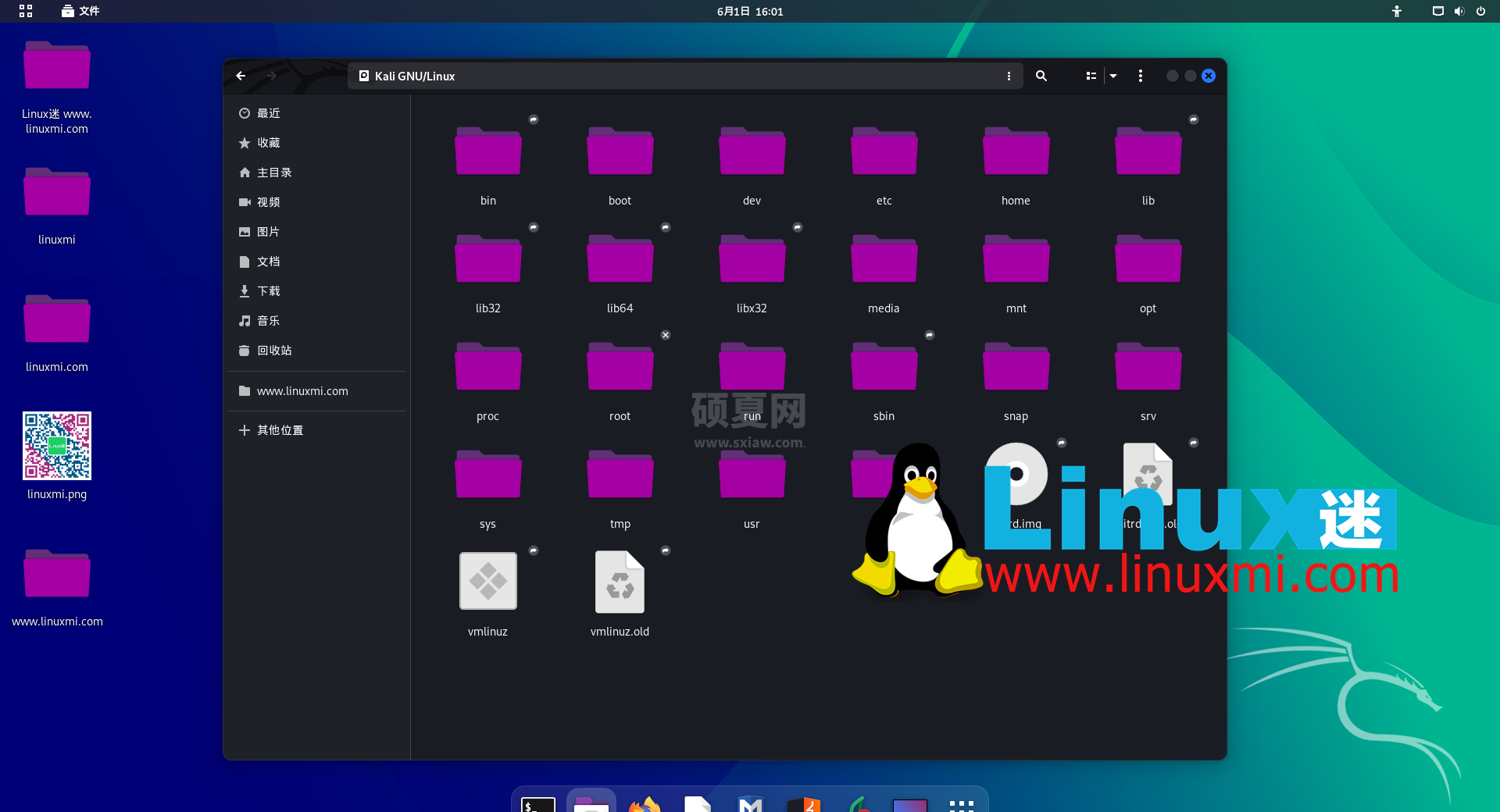Select desktop folder Linux迷 www.linuxmi.com
The image size is (1500, 812).
57,66
